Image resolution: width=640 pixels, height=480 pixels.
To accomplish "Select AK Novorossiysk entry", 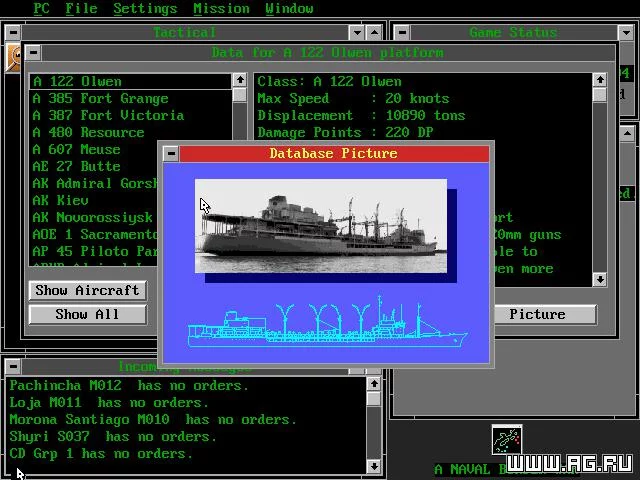I will tap(94, 218).
